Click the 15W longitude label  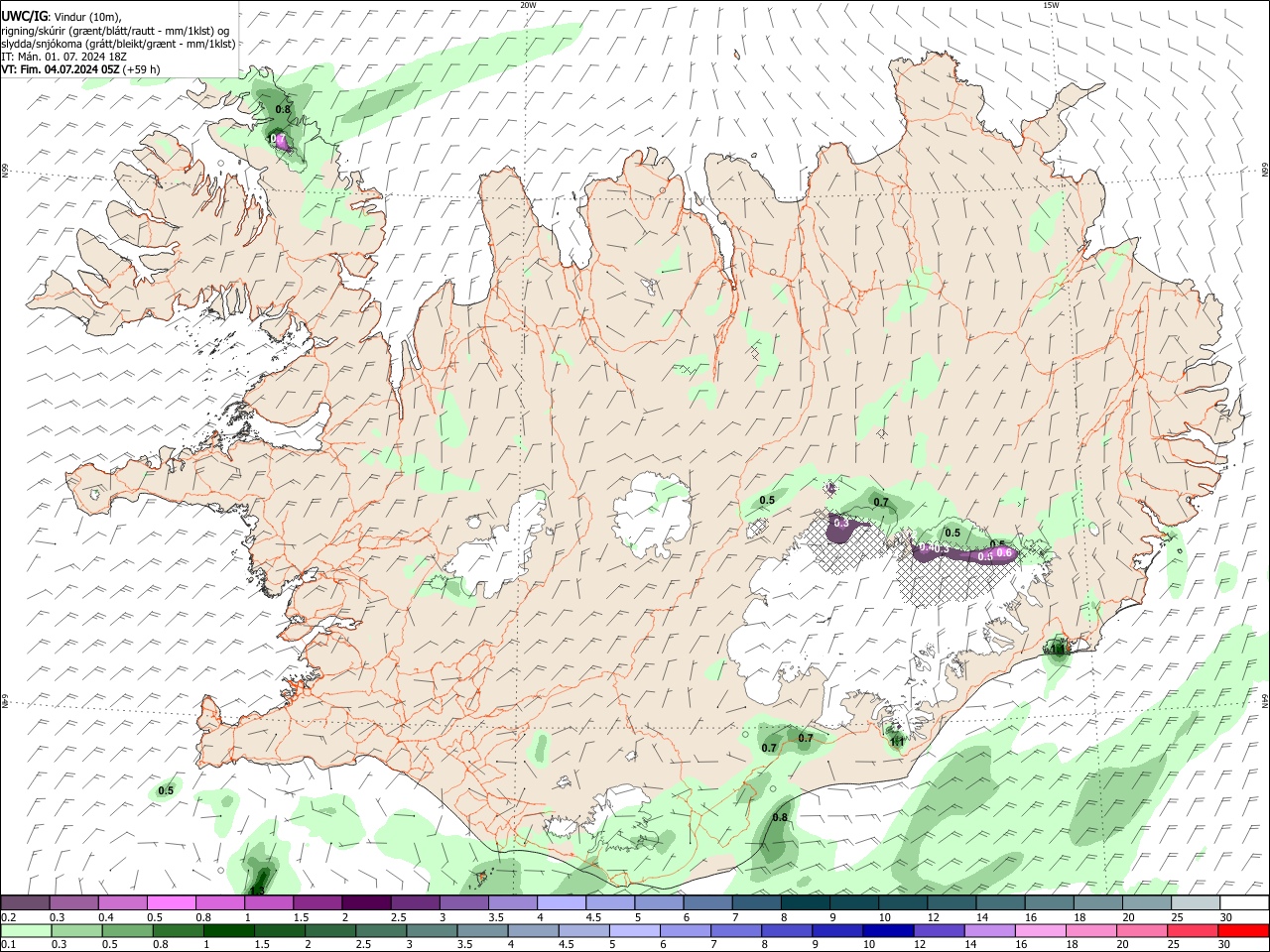(1051, 5)
